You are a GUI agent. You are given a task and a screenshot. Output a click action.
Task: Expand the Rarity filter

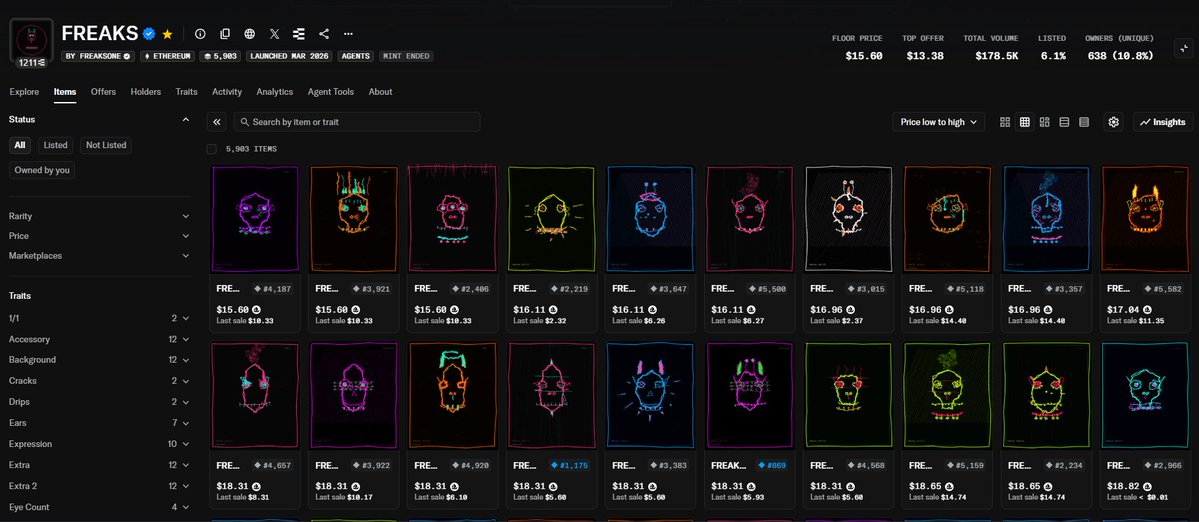(99, 216)
